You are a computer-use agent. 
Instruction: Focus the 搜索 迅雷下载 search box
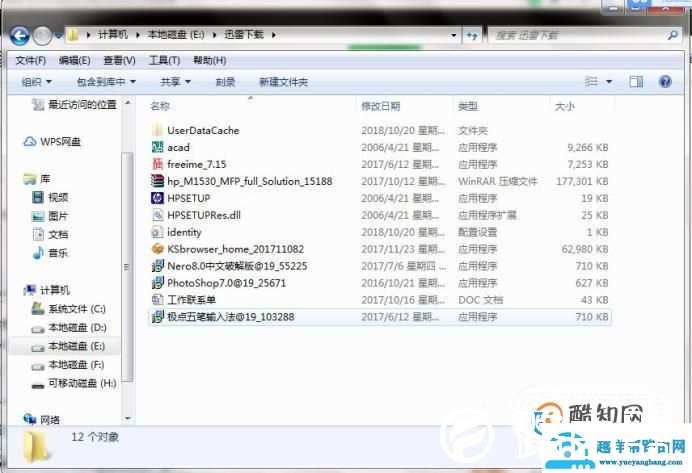pos(578,35)
